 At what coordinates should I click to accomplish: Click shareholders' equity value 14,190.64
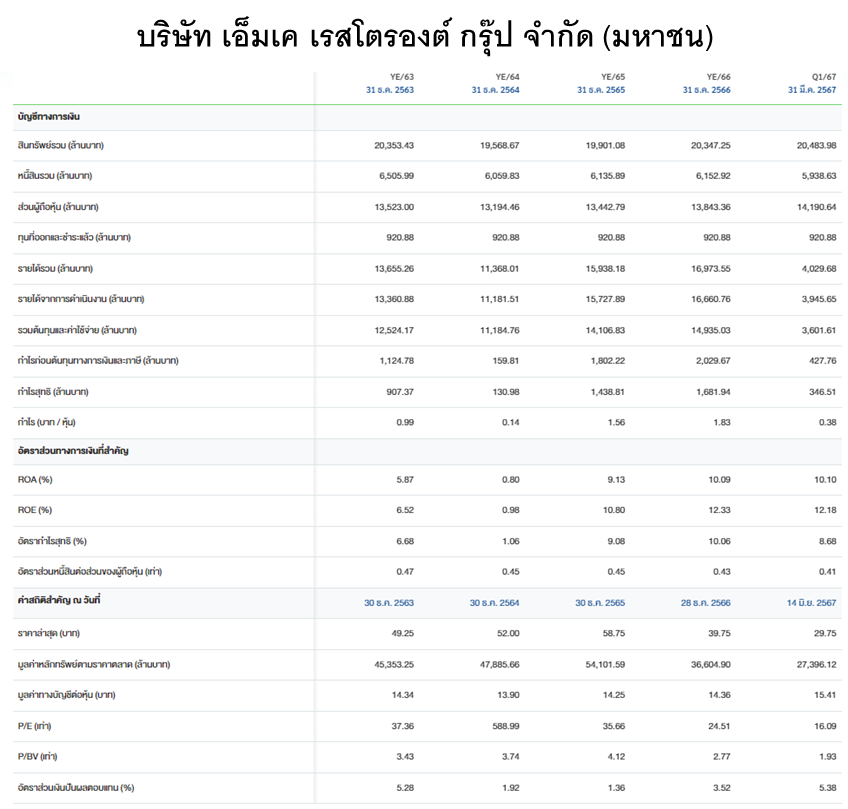[x=817, y=207]
